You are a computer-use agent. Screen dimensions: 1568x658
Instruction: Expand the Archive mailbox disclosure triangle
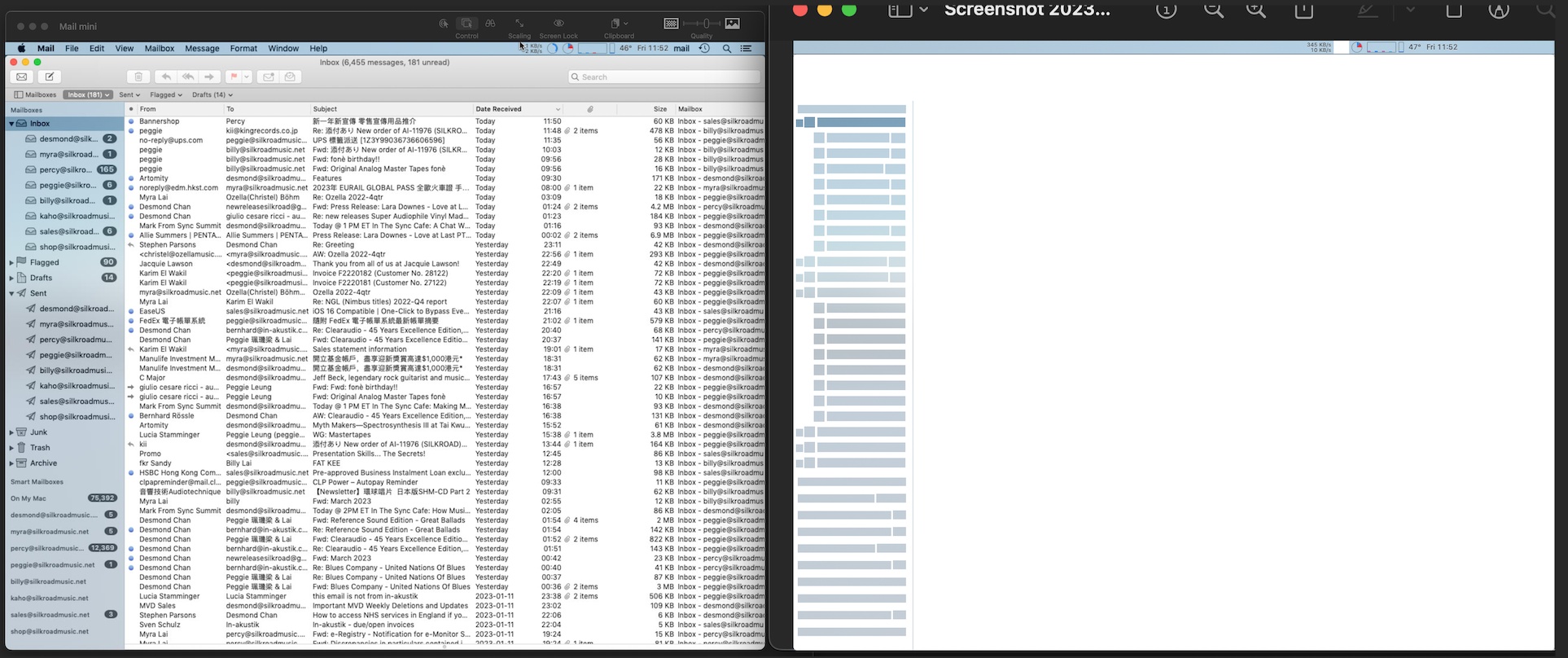tap(11, 463)
